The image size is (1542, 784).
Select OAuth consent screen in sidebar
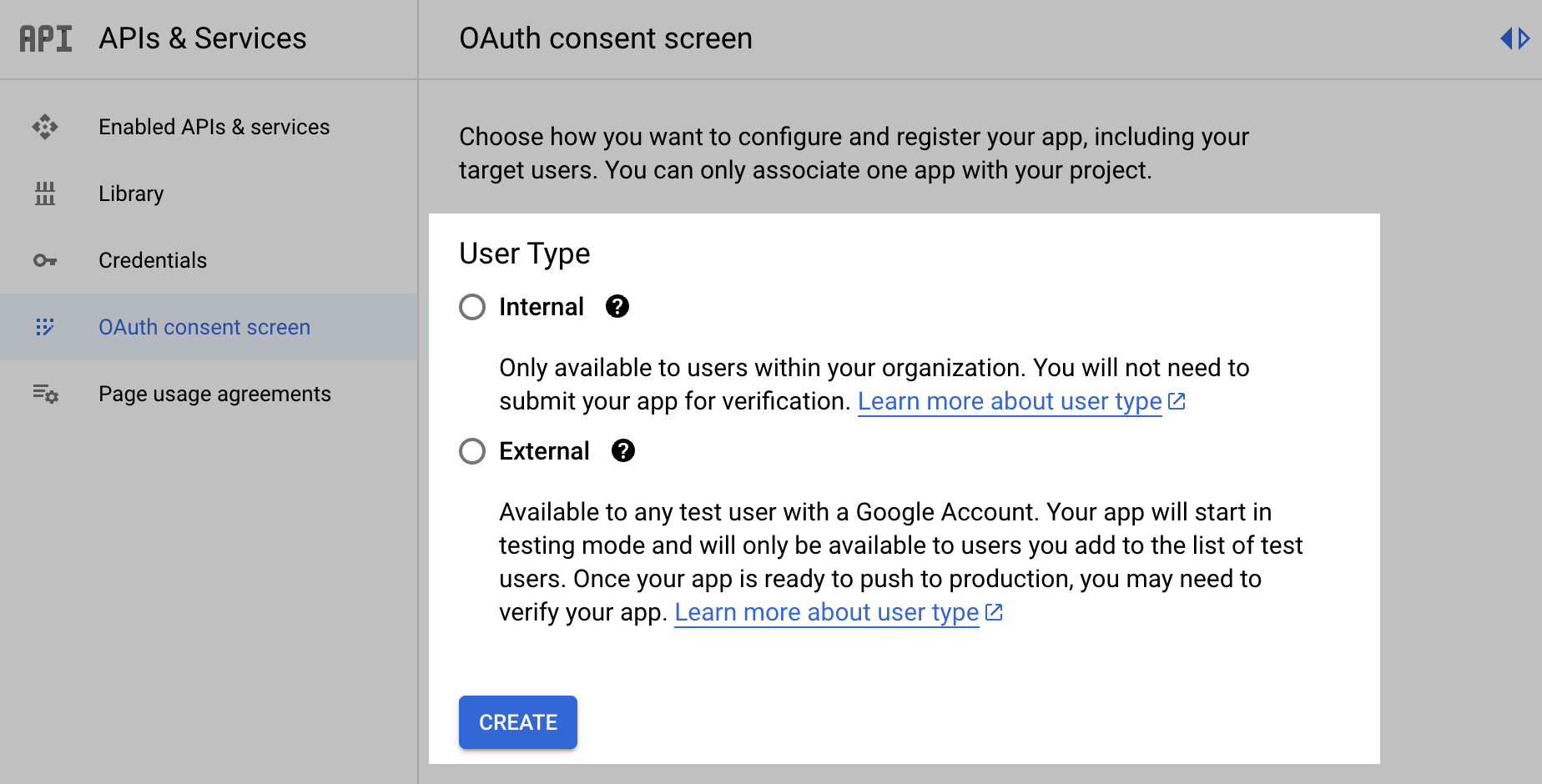coord(209,327)
